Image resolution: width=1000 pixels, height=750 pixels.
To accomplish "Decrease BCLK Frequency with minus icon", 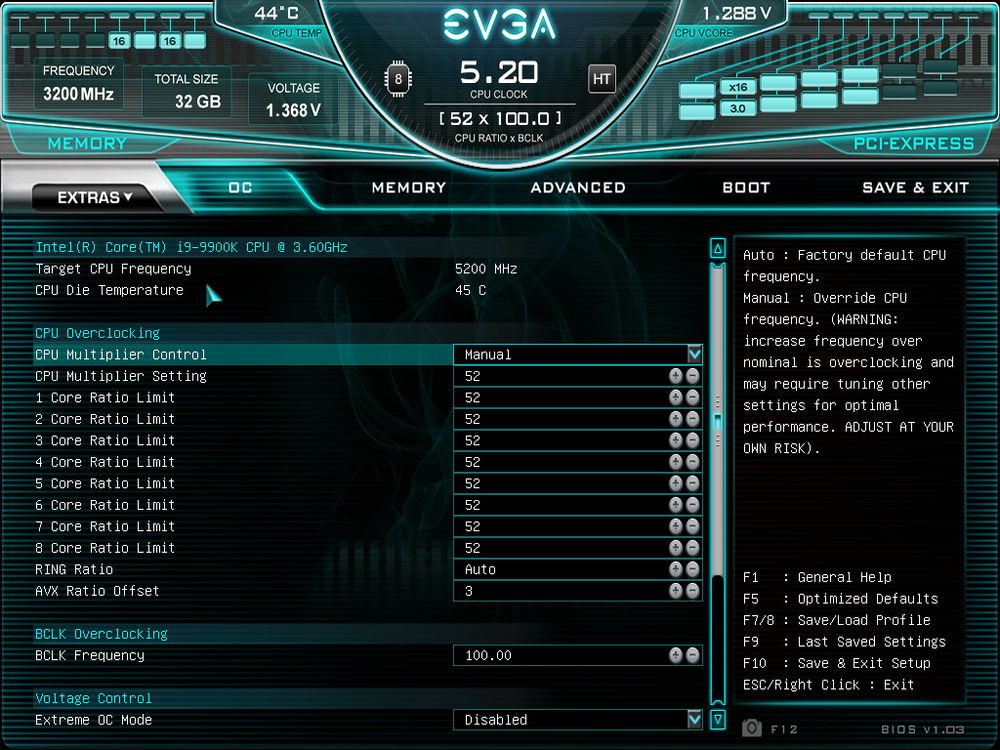I will coord(692,655).
